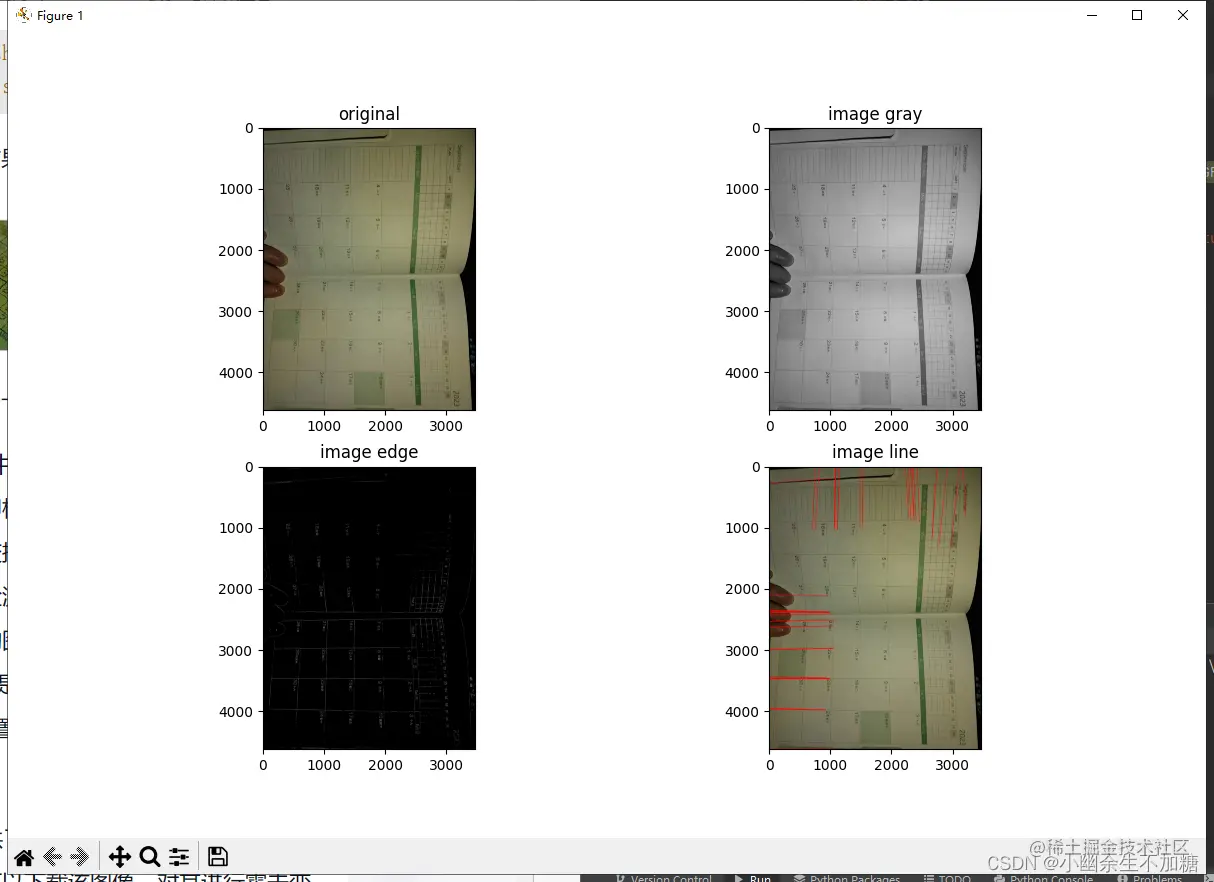Open Problems tab in IDE behind

pyautogui.click(x=1150, y=878)
